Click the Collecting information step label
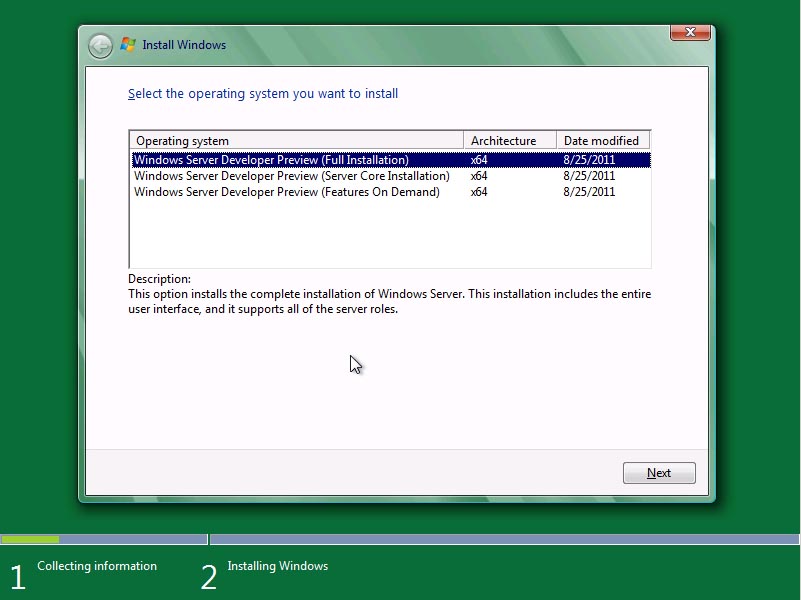Viewport: 801px width, 600px height. point(97,566)
